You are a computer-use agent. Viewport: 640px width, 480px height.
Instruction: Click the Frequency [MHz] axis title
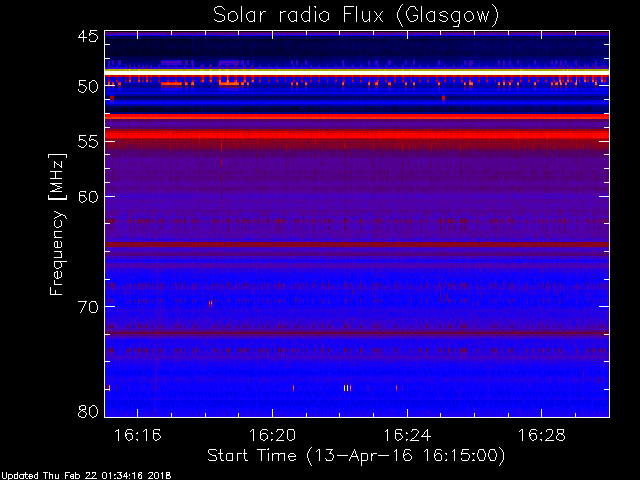(x=57, y=224)
